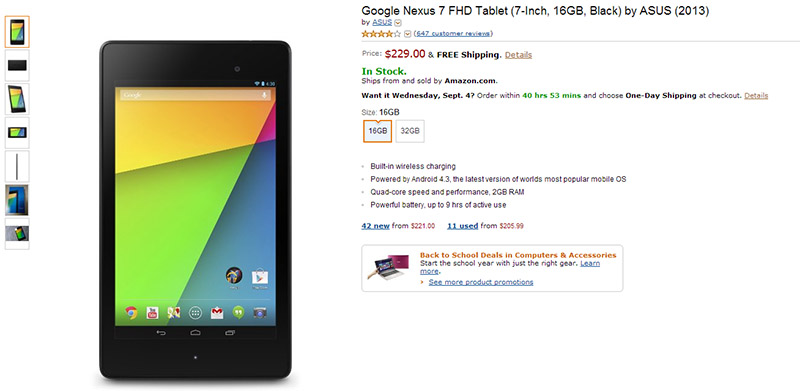Viewport: 800px width, 391px height.
Task: Select the landscape tablet thumbnail
Action: coord(17,133)
